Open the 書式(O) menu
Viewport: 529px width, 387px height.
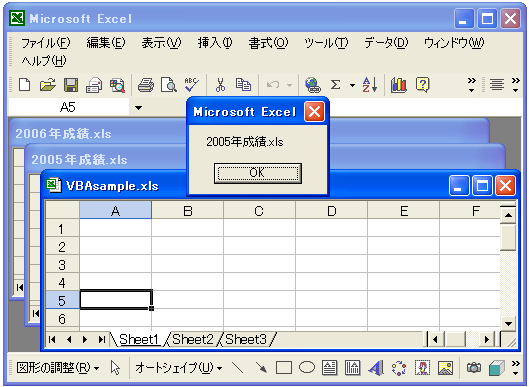pos(268,43)
